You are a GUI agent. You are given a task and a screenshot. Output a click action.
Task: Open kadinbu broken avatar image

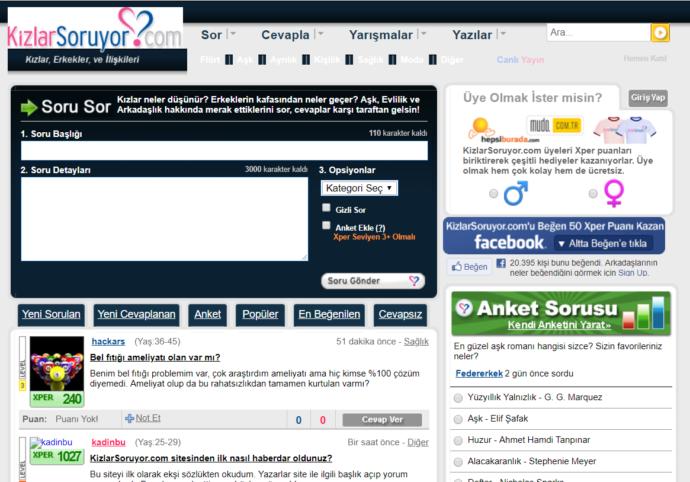click(51, 442)
